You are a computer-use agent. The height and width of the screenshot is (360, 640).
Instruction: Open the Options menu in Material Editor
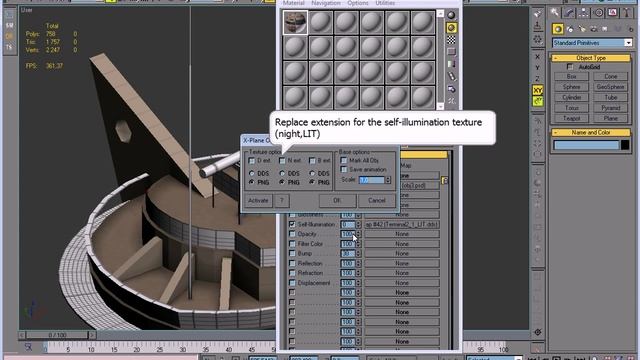(358, 3)
